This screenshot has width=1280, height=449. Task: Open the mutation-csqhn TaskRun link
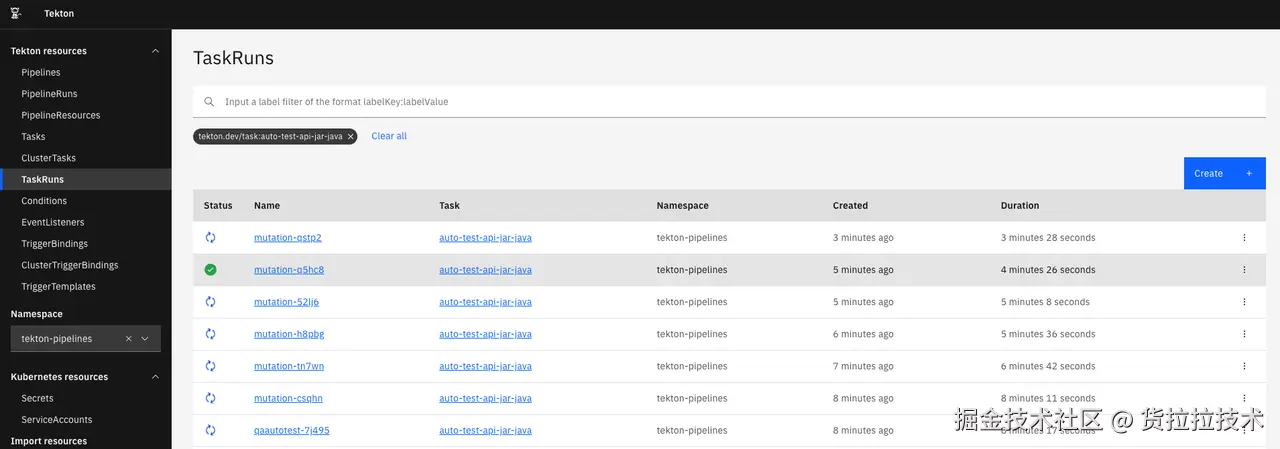288,398
